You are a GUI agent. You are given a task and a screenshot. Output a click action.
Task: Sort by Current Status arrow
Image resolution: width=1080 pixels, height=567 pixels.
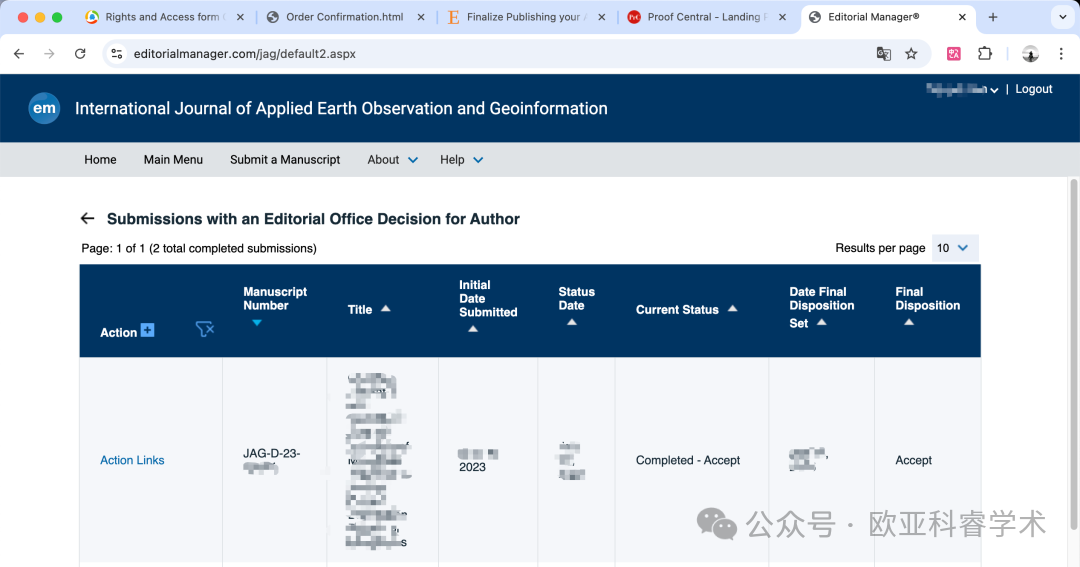pyautogui.click(x=733, y=309)
